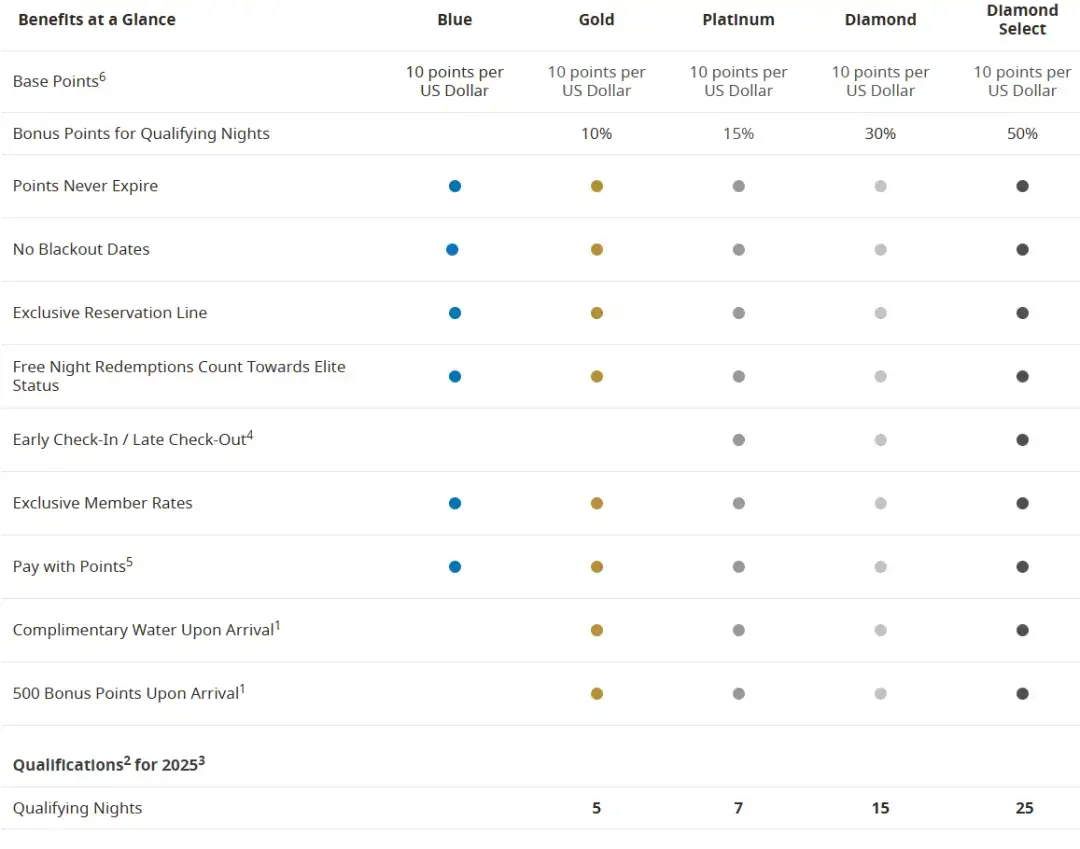
Task: Click Diamond Select dot for Free Night Redemptions
Action: point(1022,377)
